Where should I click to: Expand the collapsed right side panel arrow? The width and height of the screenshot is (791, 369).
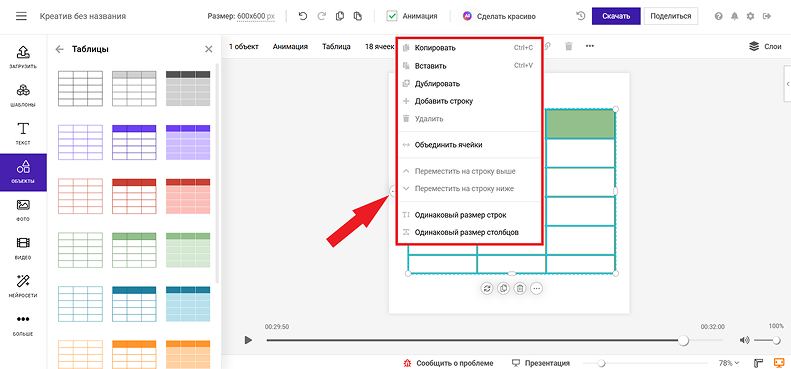[787, 84]
